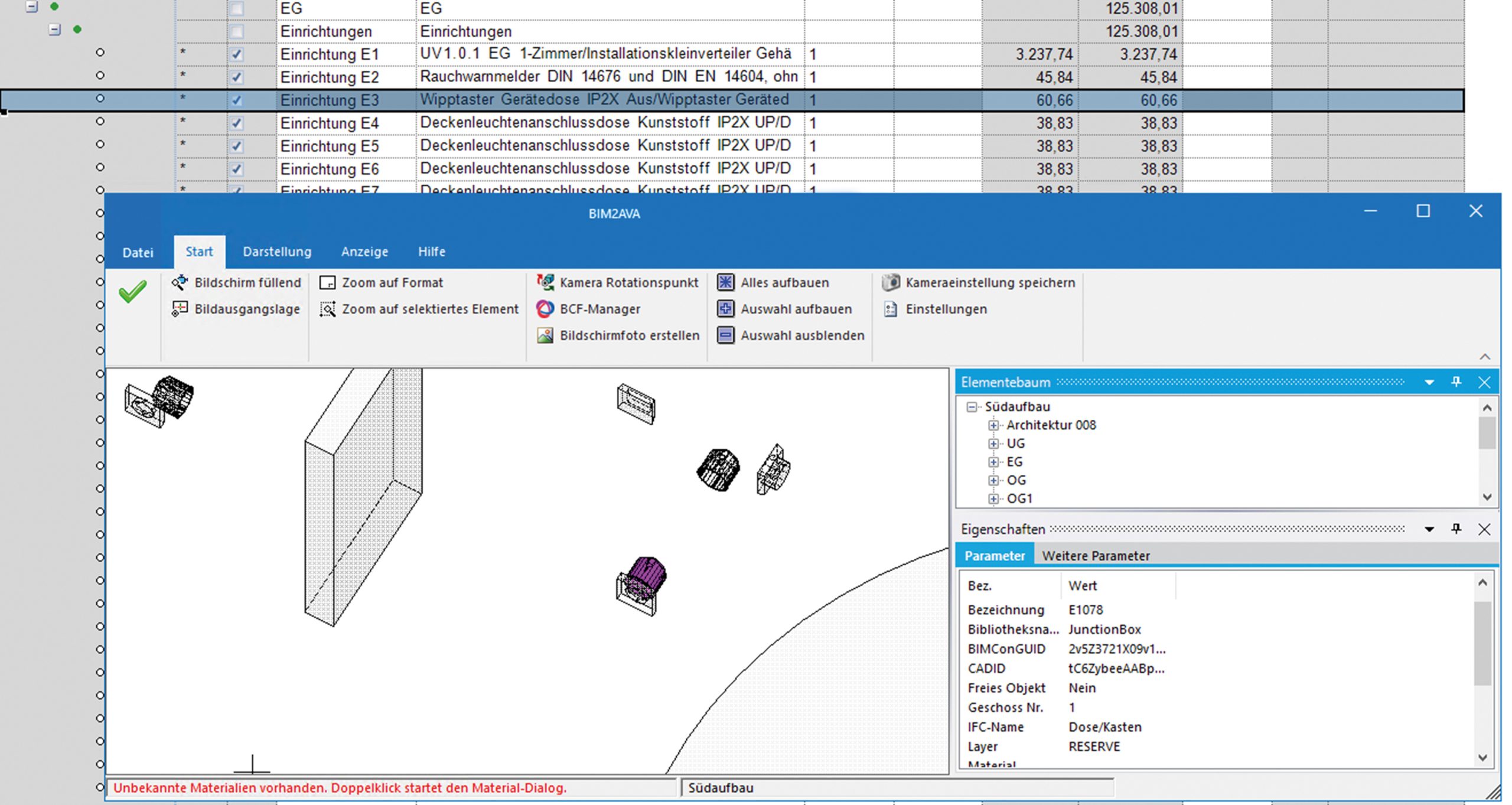
Task: Select Zoom auf Format icon
Action: pos(327,282)
